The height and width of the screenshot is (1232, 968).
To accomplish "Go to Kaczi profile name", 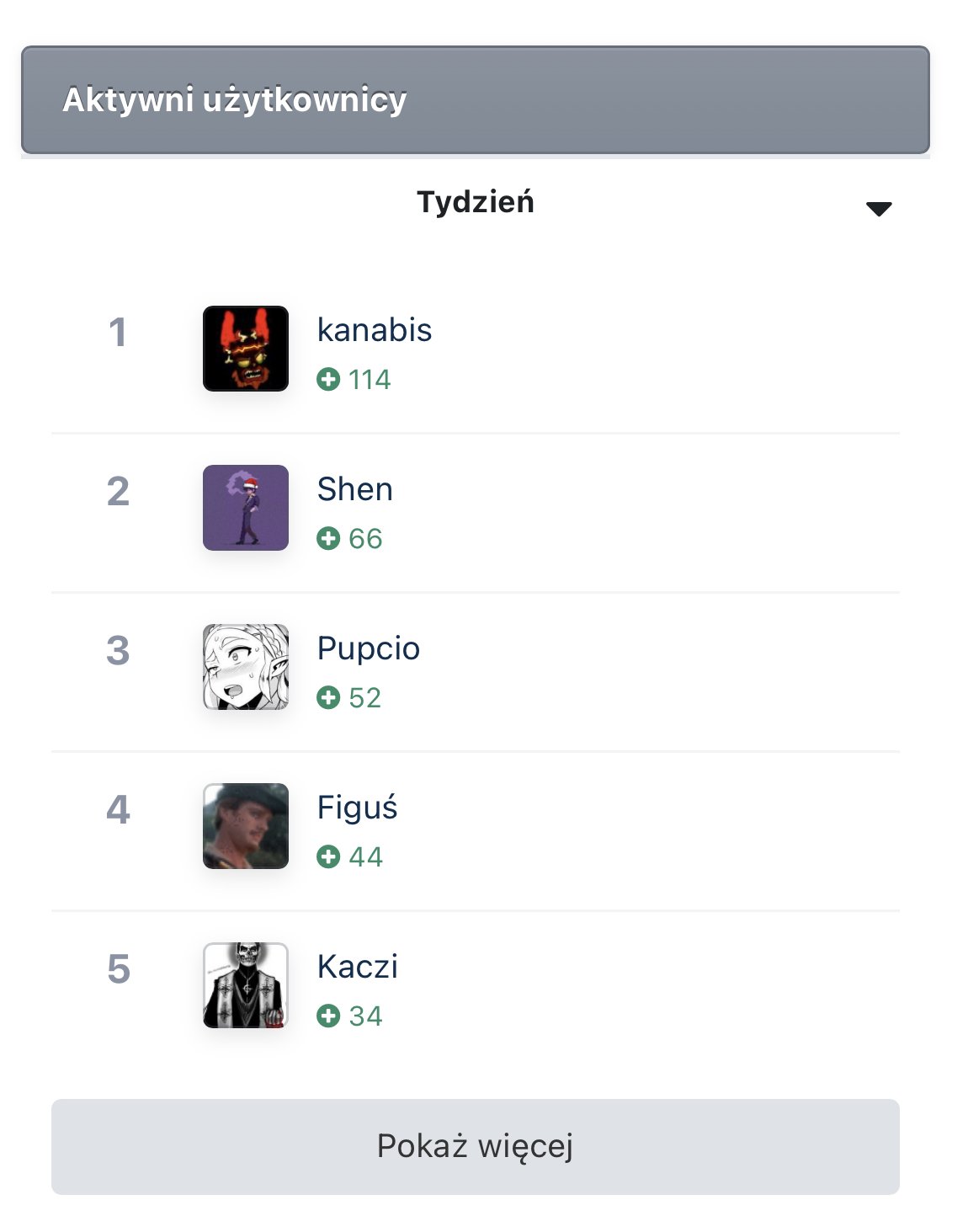I will pos(358,967).
